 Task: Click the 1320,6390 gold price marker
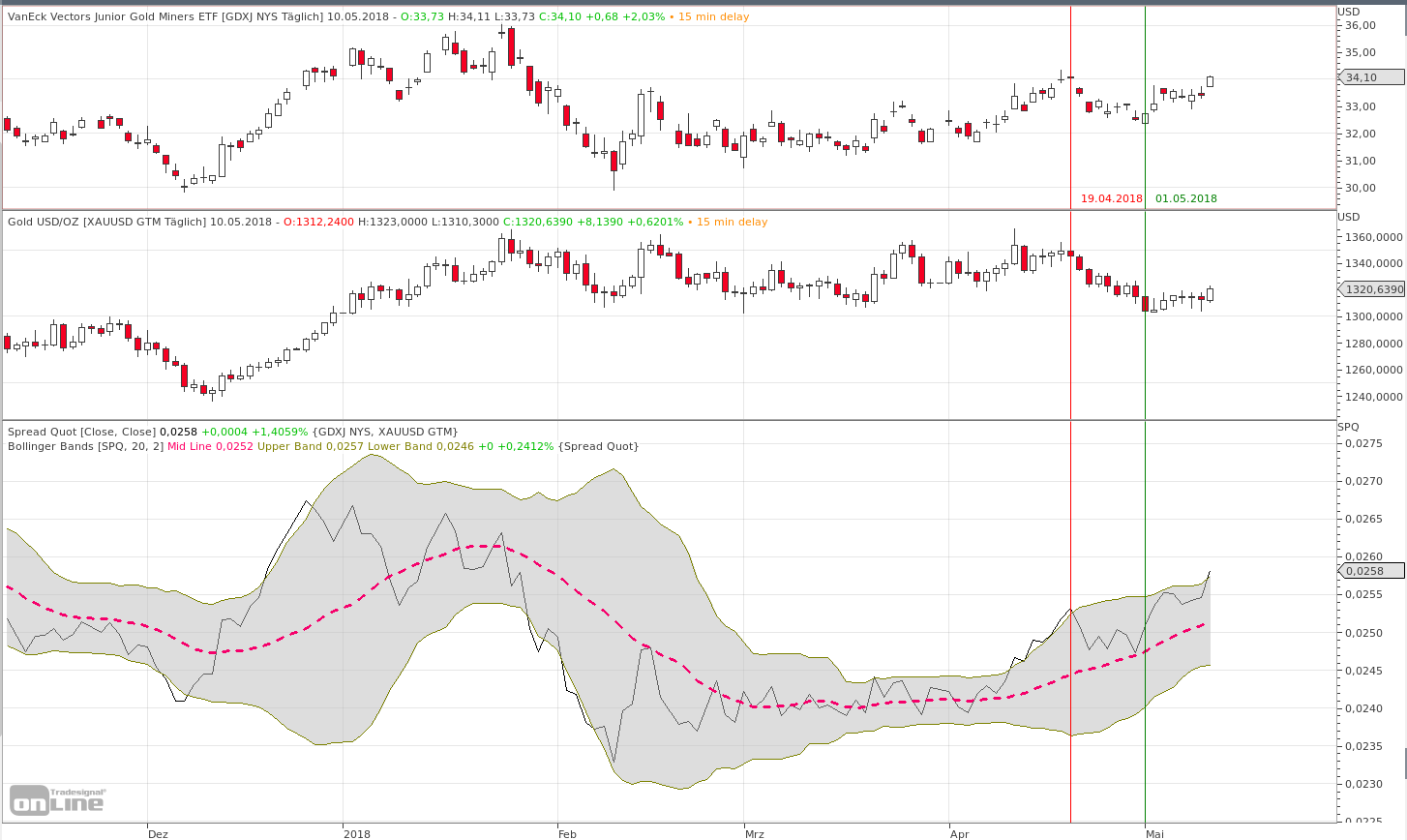1373,289
